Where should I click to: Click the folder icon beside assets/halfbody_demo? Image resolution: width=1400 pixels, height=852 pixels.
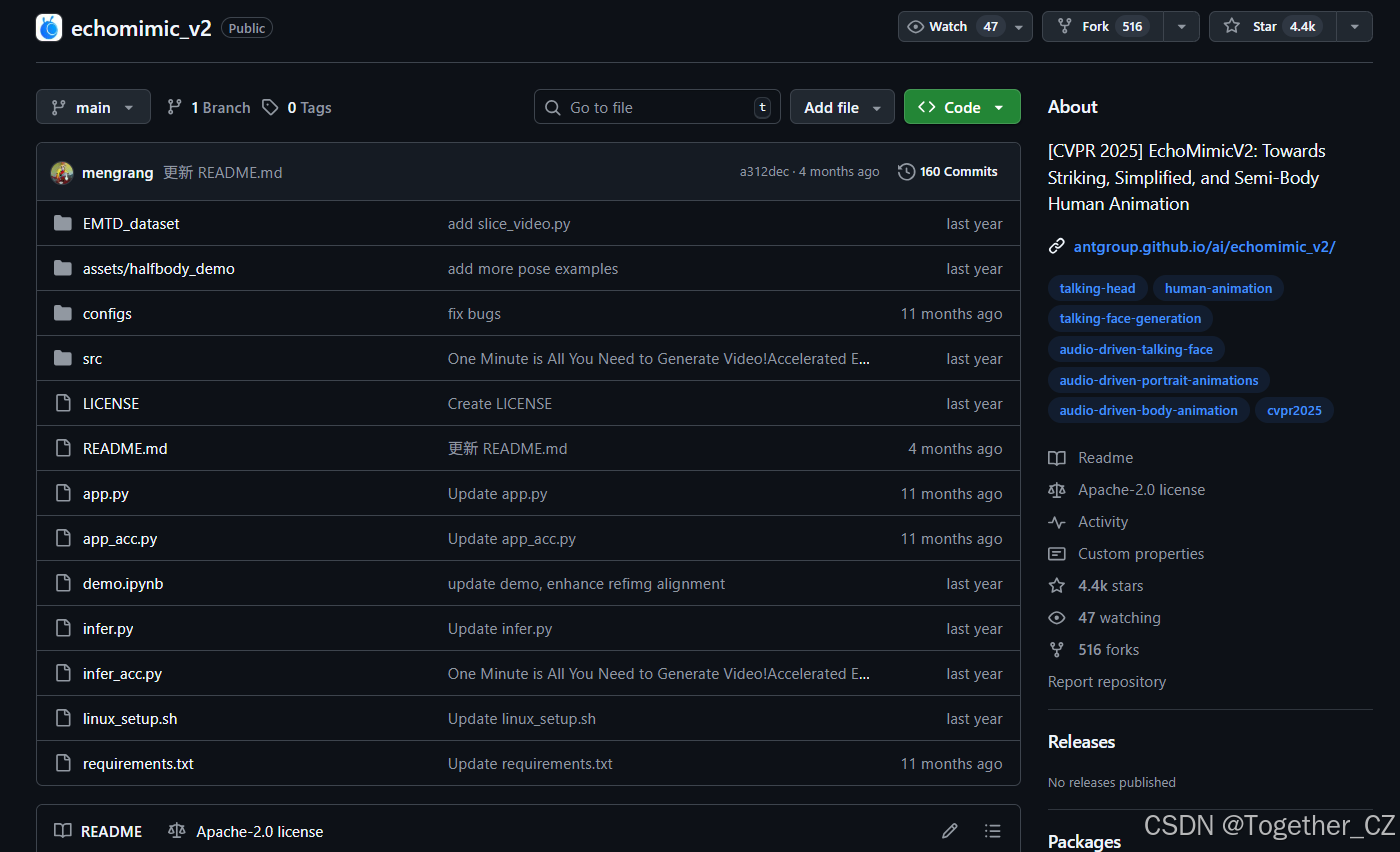[63, 268]
